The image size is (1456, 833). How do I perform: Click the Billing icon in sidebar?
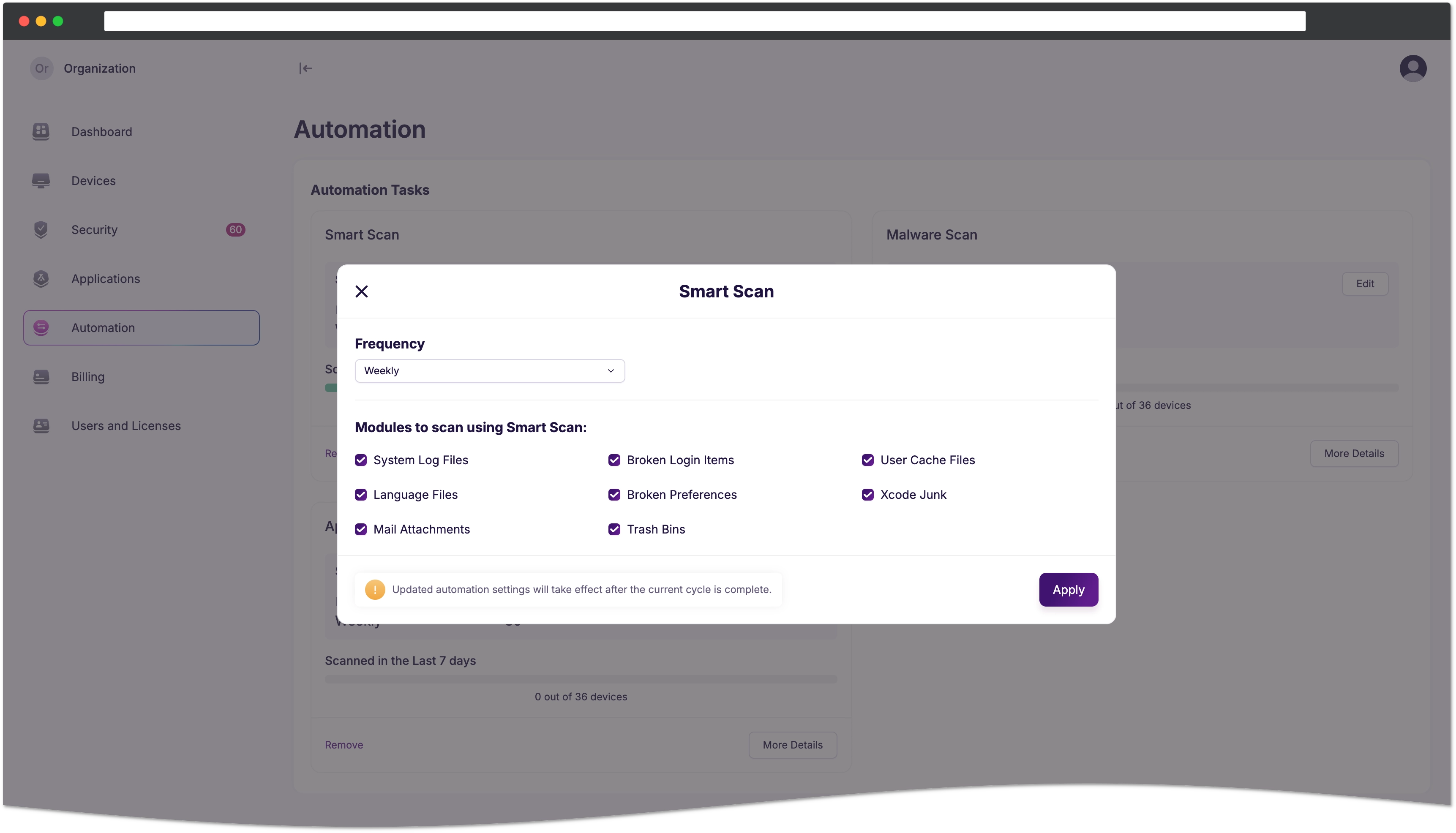(x=40, y=376)
